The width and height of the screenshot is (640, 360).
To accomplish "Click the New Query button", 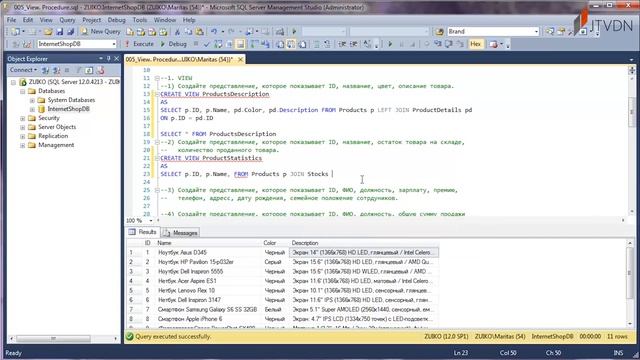I will 101,31.
